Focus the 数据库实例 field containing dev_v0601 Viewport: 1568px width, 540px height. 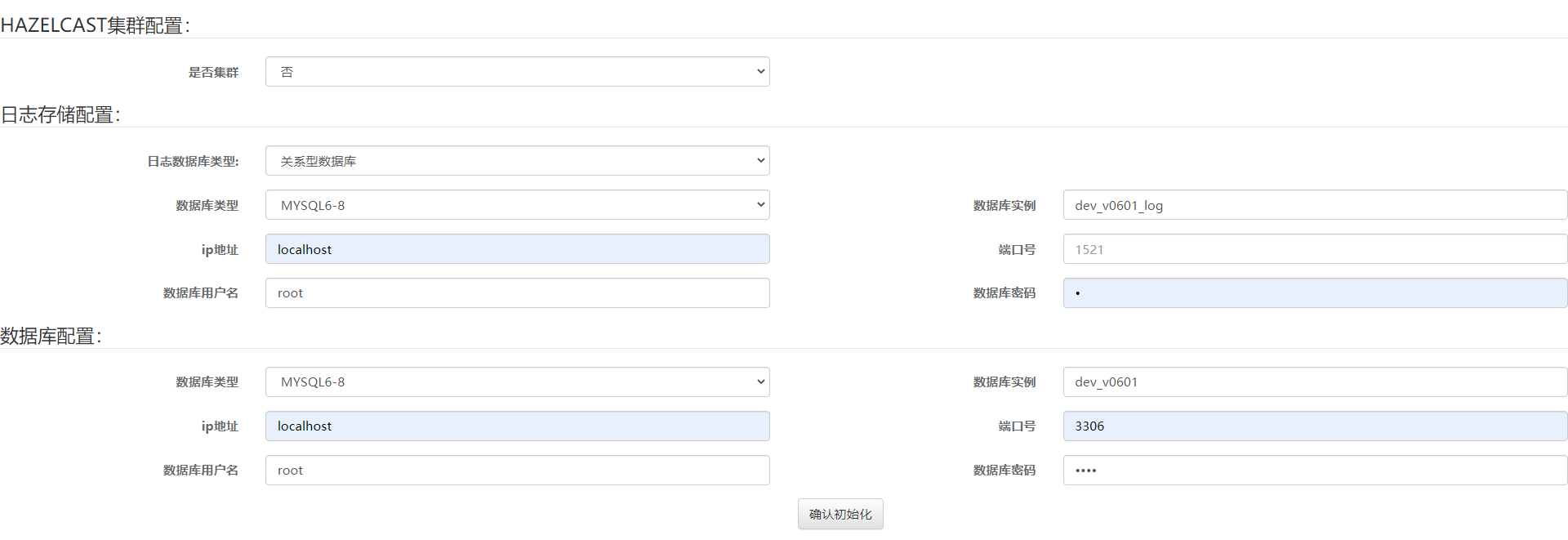coord(1315,382)
